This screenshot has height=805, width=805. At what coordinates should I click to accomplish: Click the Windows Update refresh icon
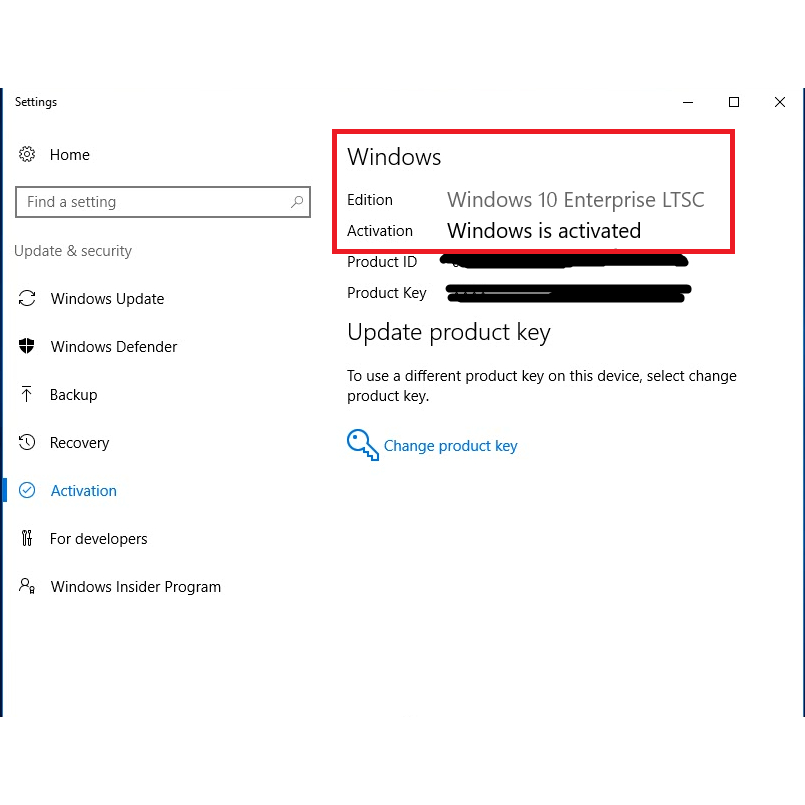click(27, 298)
